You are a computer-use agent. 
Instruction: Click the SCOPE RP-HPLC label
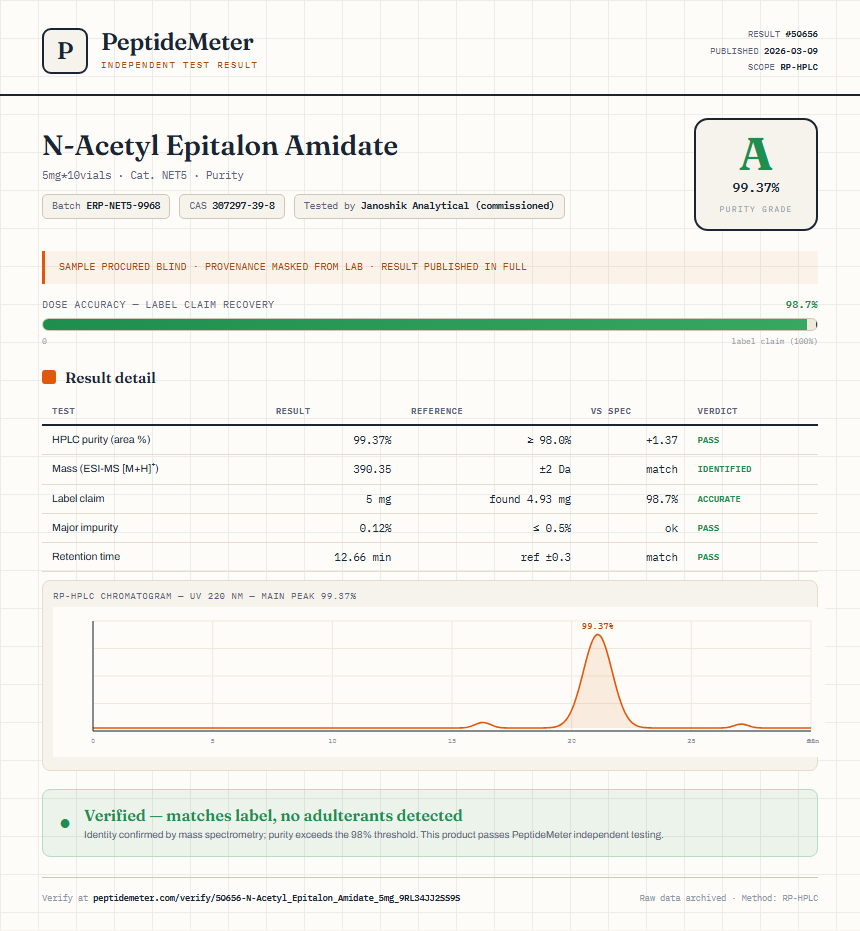point(782,67)
